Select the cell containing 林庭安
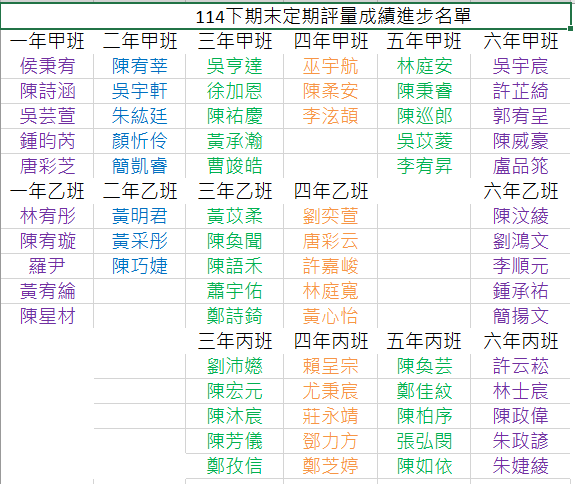This screenshot has height=484, width=575. pos(424,66)
